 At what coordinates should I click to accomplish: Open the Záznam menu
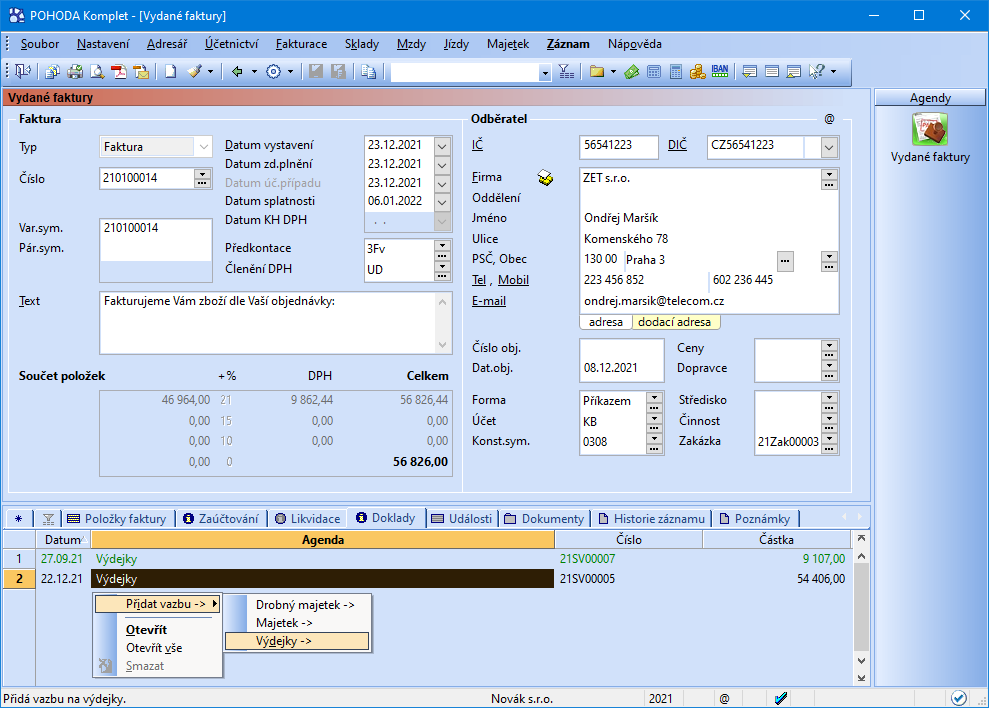click(568, 44)
